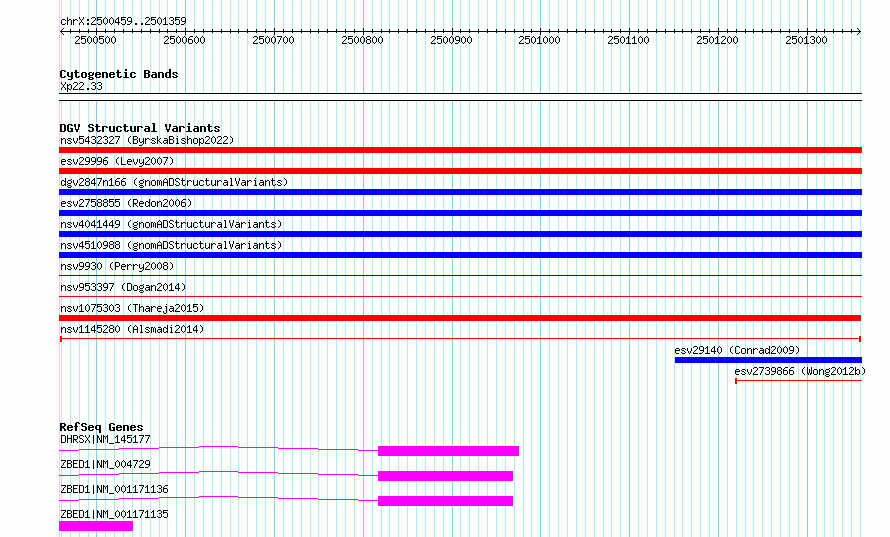The image size is (890, 537).
Task: Open transcript ZBED1|NM_001171136 label
Action: 114,489
